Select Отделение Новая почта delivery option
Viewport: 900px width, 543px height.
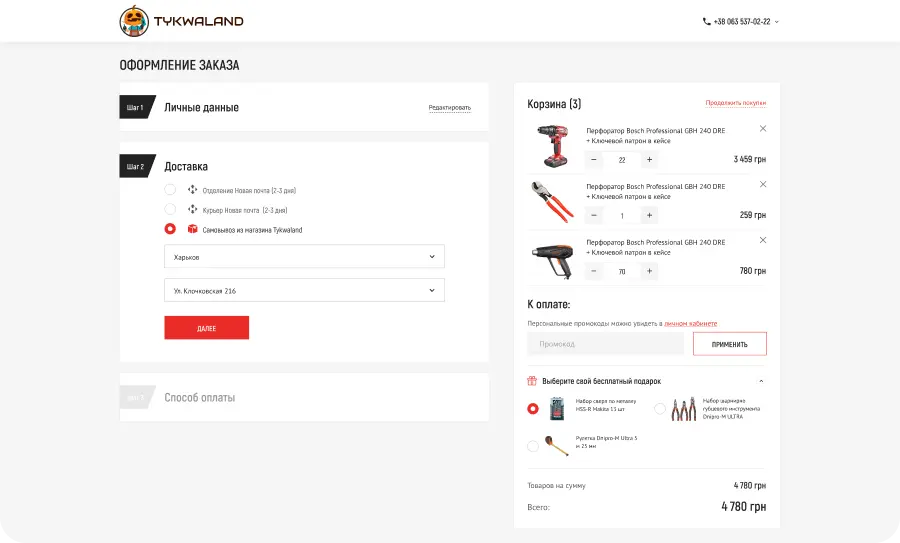click(x=170, y=189)
